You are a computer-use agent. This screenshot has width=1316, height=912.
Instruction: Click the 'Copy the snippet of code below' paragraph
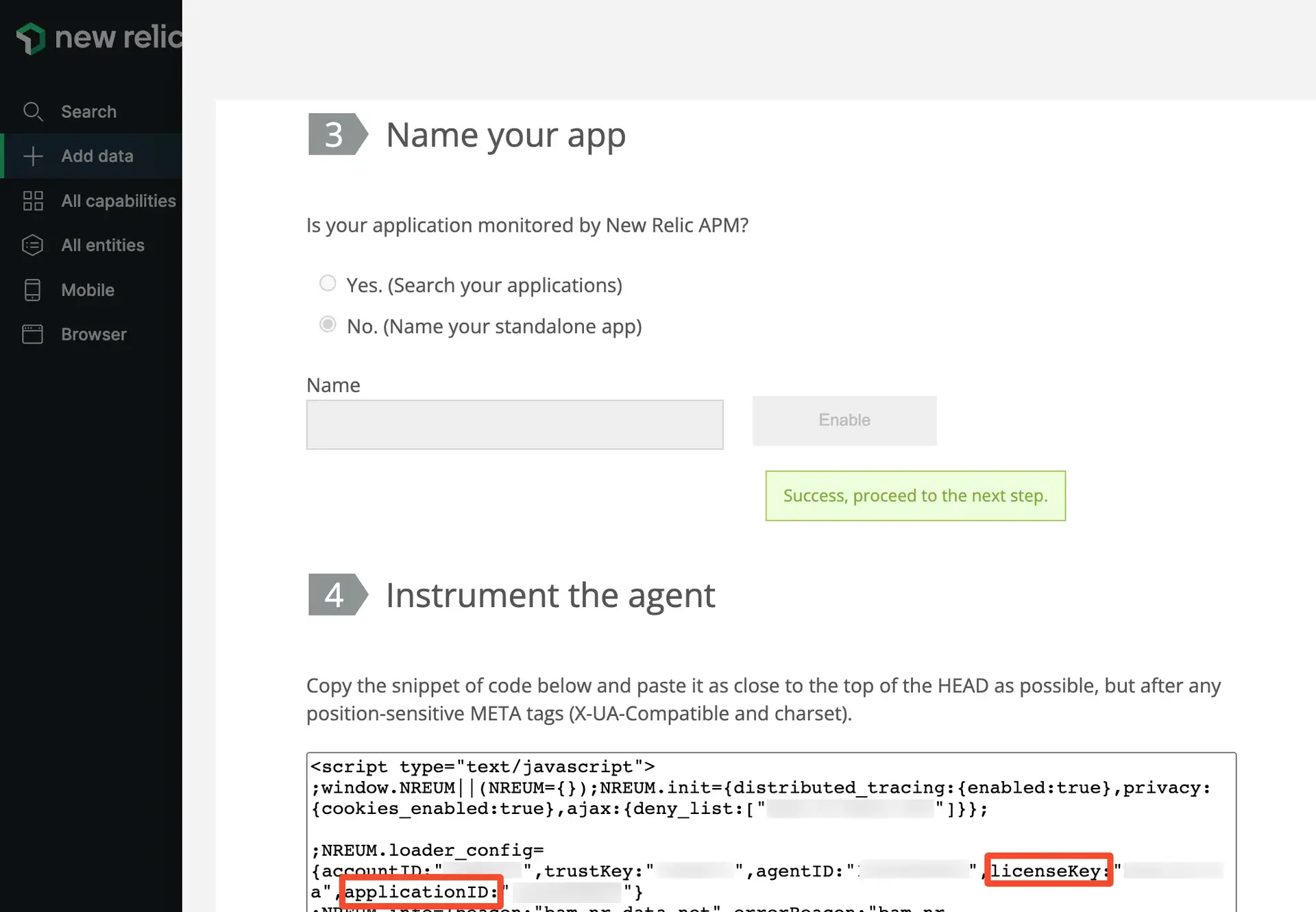coord(764,700)
